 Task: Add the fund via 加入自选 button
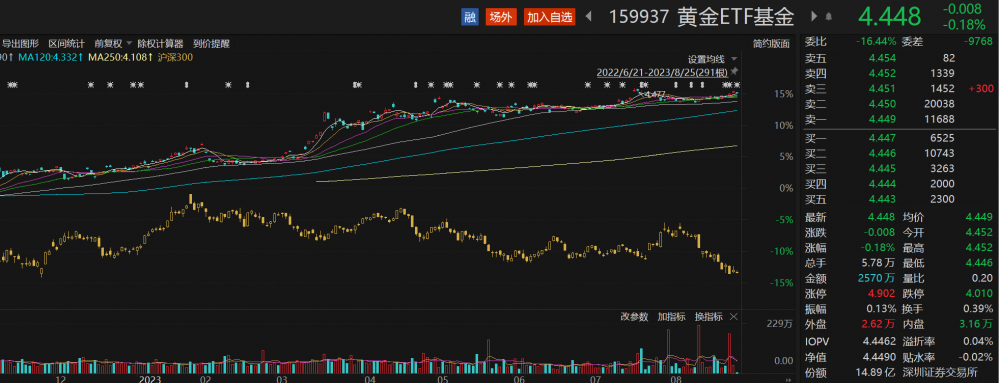pos(550,17)
